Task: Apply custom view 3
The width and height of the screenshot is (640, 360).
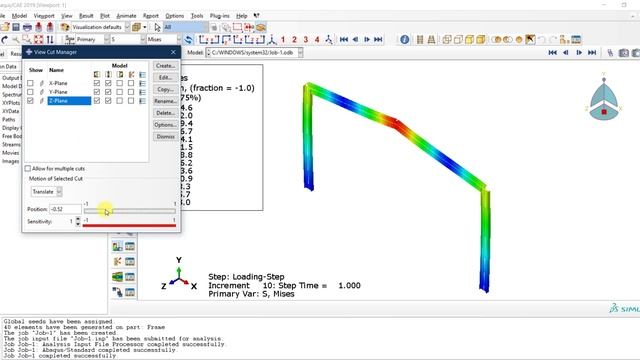Action: 306,40
